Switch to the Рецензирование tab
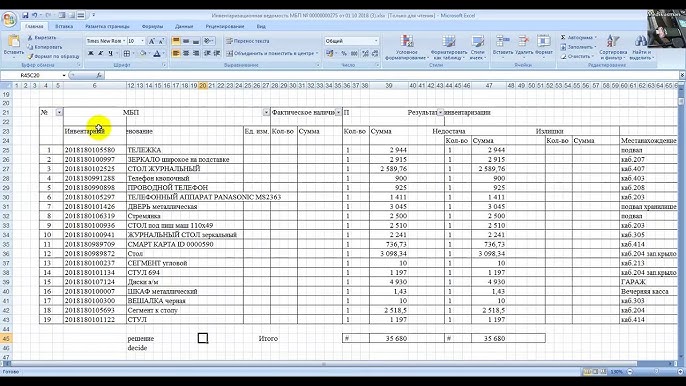Screen dimensions: 686x386 pos(225,26)
